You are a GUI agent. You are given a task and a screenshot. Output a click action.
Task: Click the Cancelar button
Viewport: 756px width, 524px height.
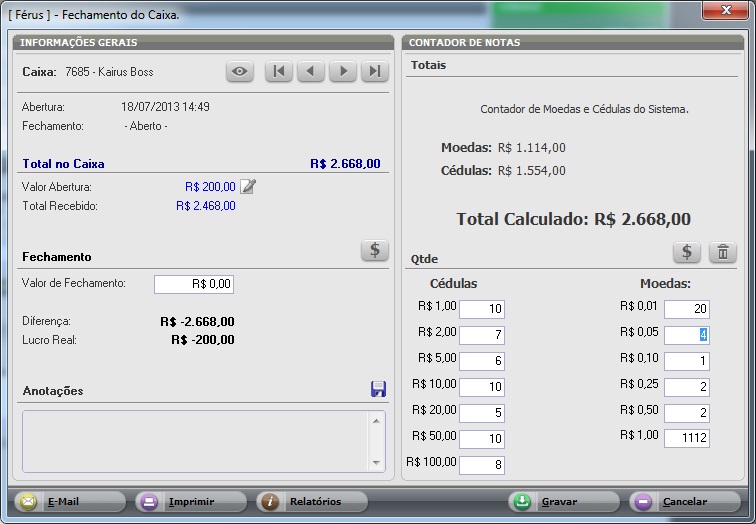tap(685, 502)
